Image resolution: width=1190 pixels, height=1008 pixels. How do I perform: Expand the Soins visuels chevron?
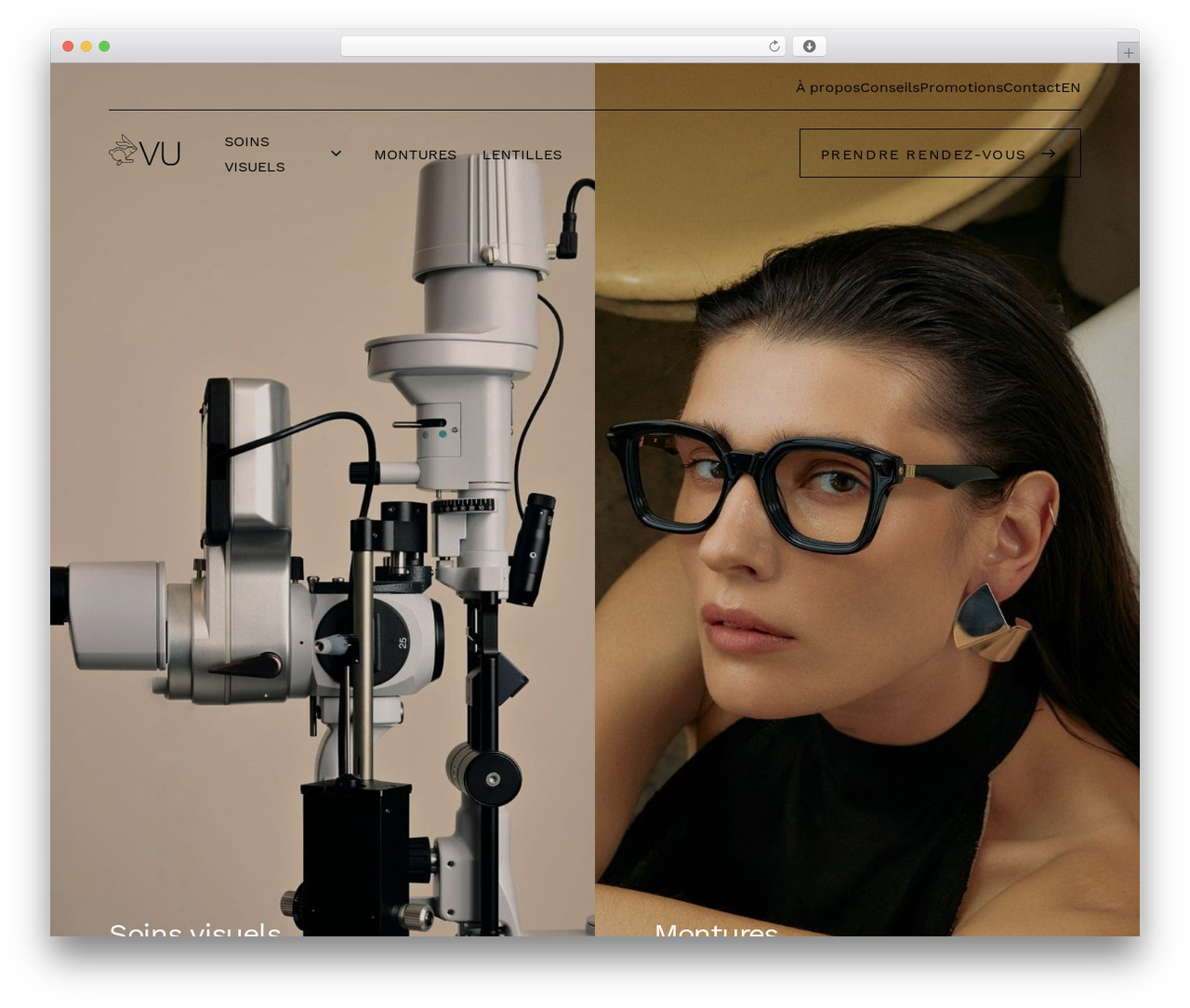click(337, 153)
